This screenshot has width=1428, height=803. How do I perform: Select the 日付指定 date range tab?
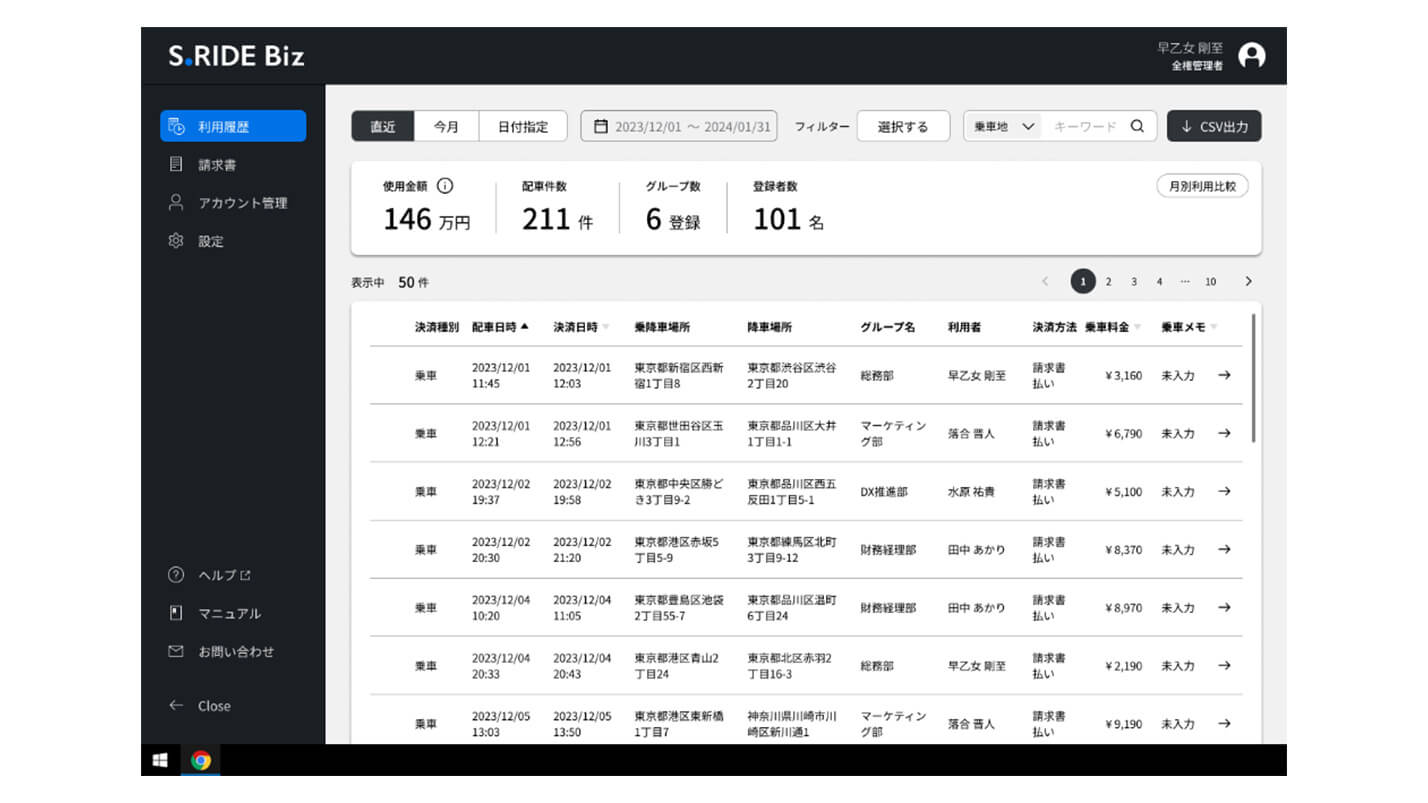[x=523, y=126]
